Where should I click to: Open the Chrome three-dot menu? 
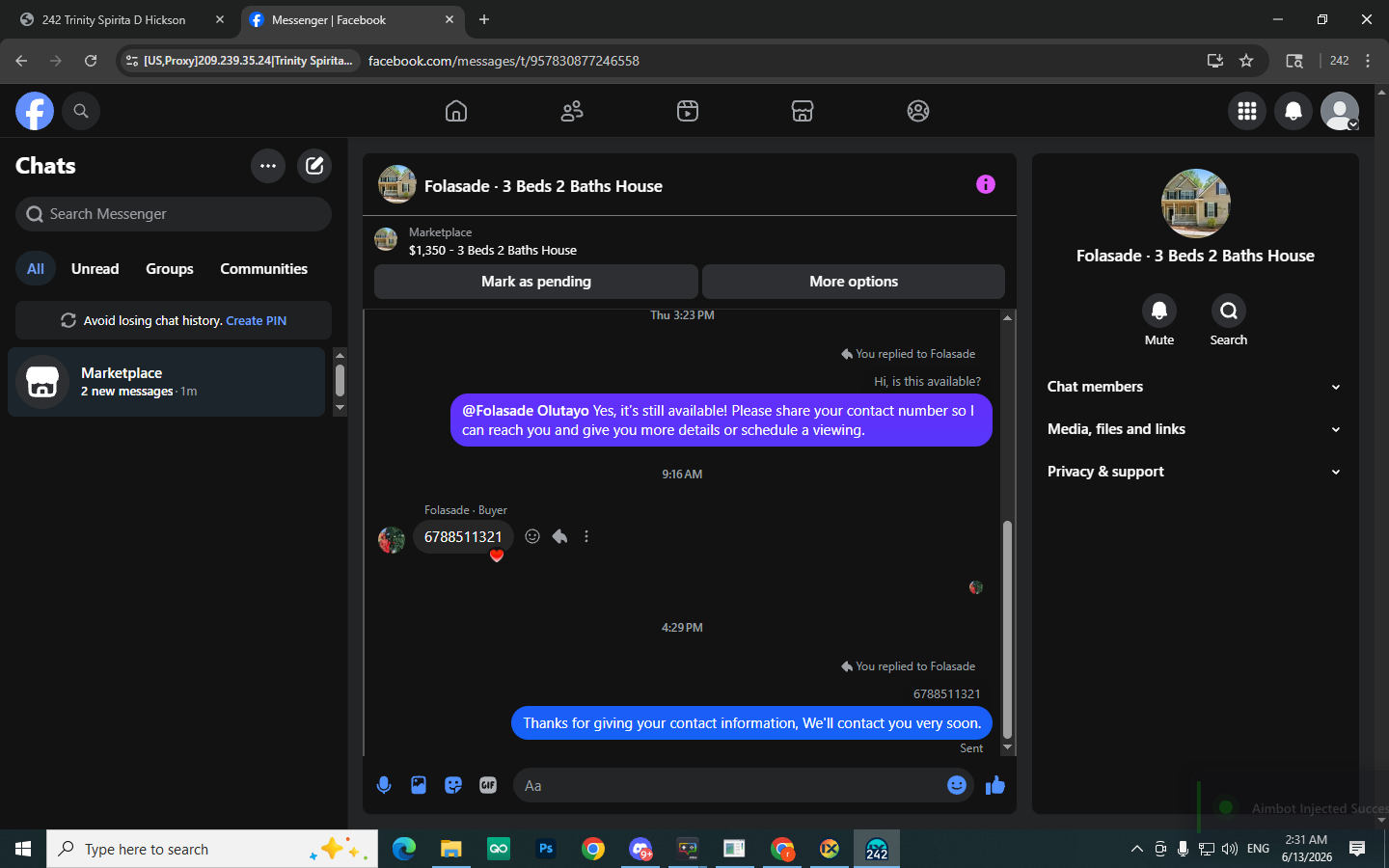(1368, 61)
